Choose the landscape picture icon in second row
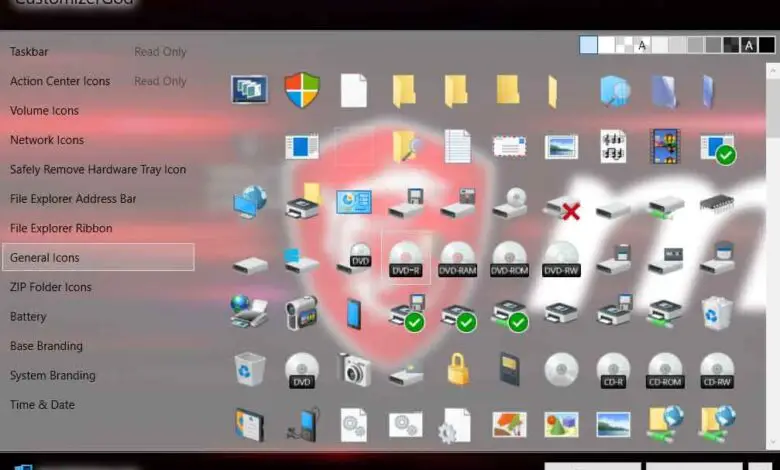Viewport: 780px width, 470px height. coord(561,147)
